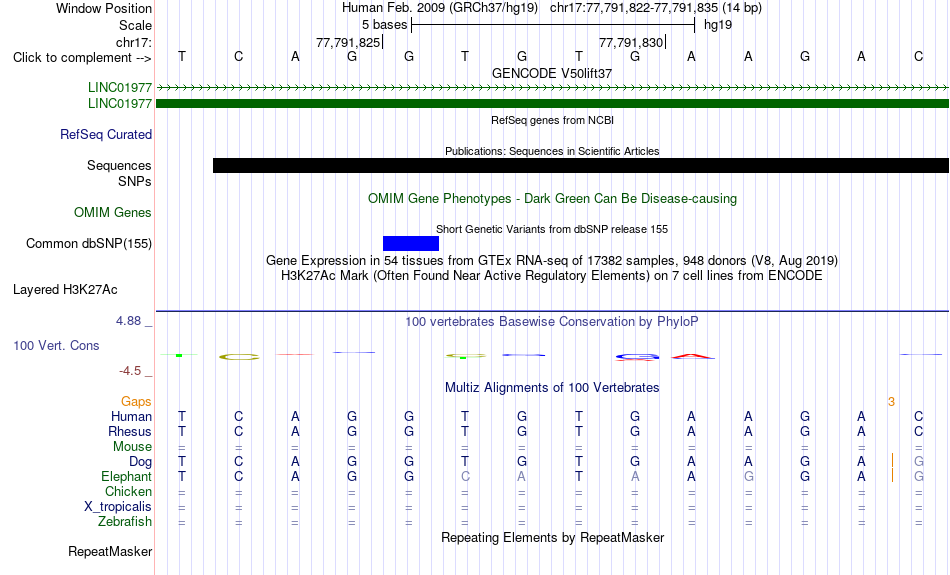The image size is (950, 575).
Task: Open the Layered H3K27Ac track label
Action: click(65, 290)
